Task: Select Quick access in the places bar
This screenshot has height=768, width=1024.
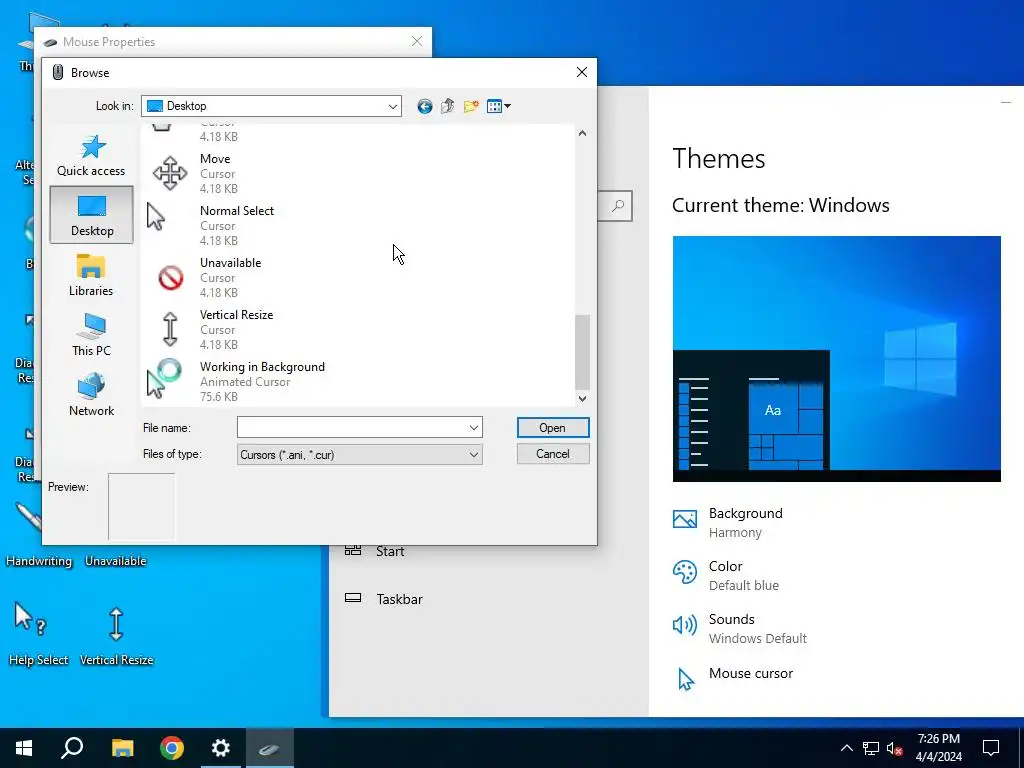Action: click(91, 155)
